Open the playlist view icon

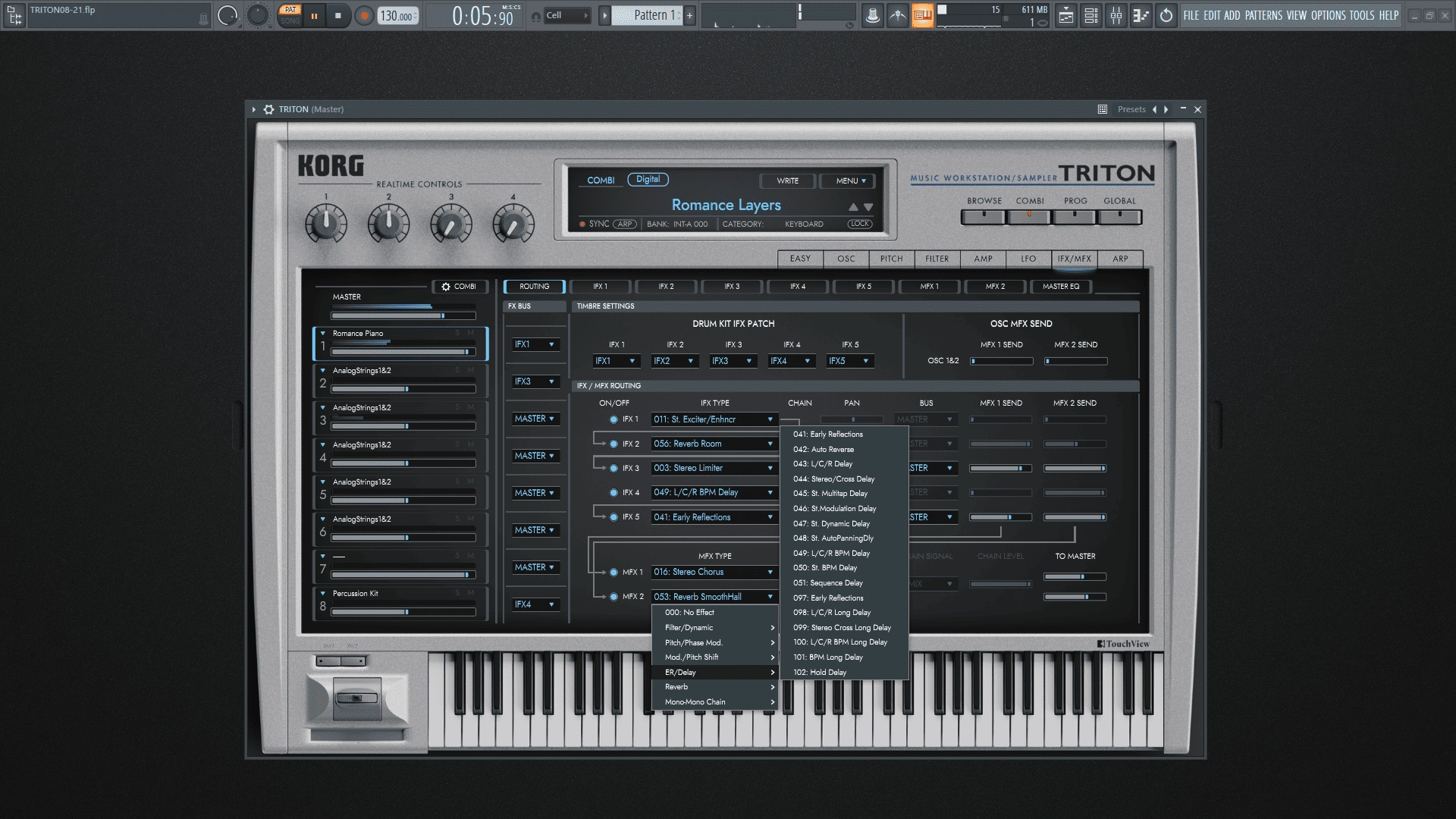tap(1066, 15)
